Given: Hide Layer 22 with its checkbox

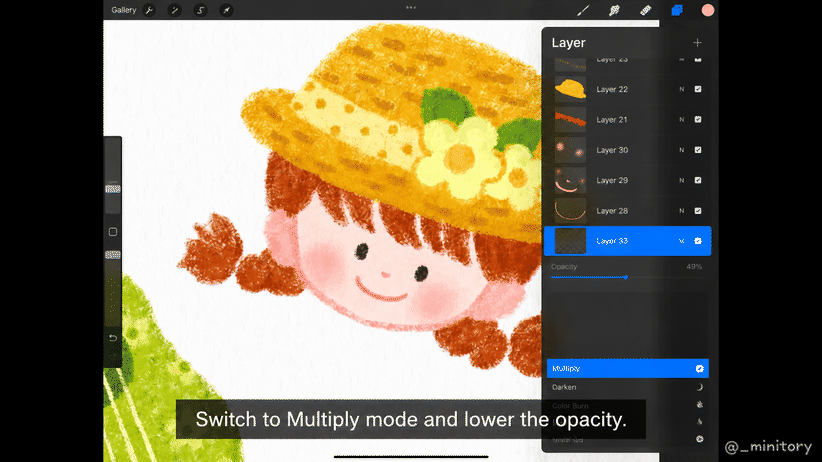Looking at the screenshot, I should click(x=698, y=89).
